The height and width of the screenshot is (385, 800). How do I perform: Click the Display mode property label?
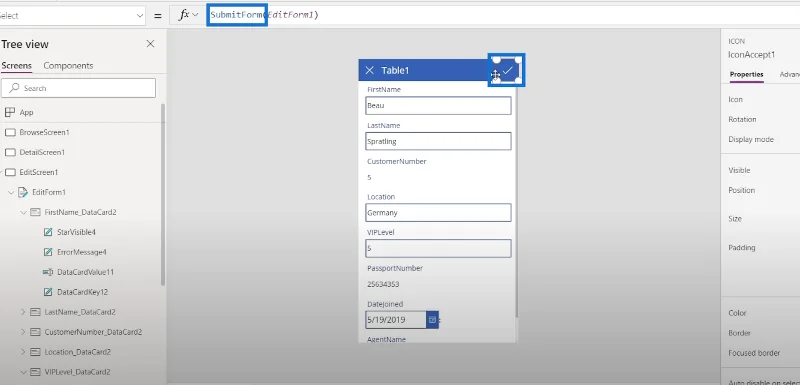(x=751, y=139)
